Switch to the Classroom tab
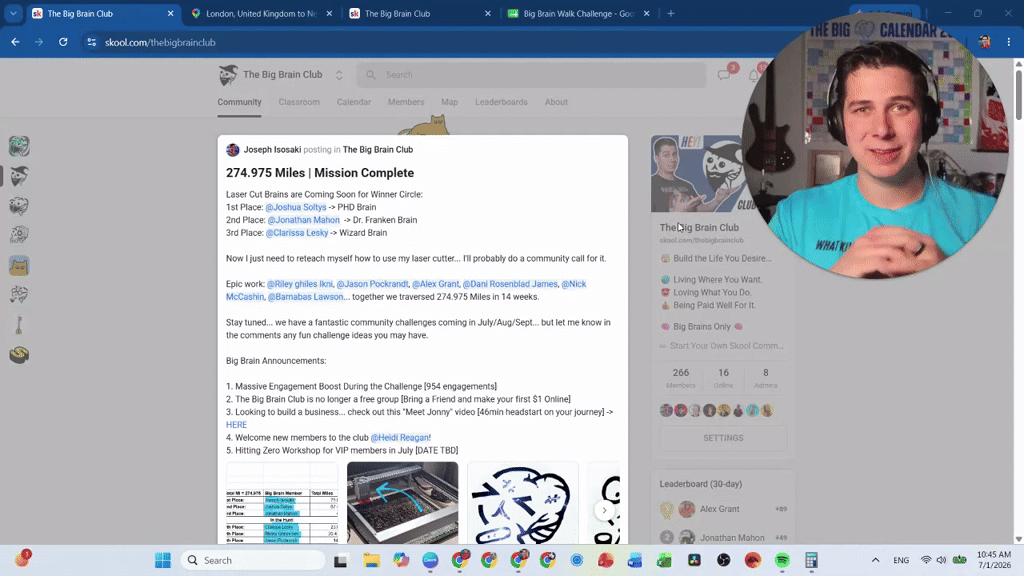 (x=299, y=102)
